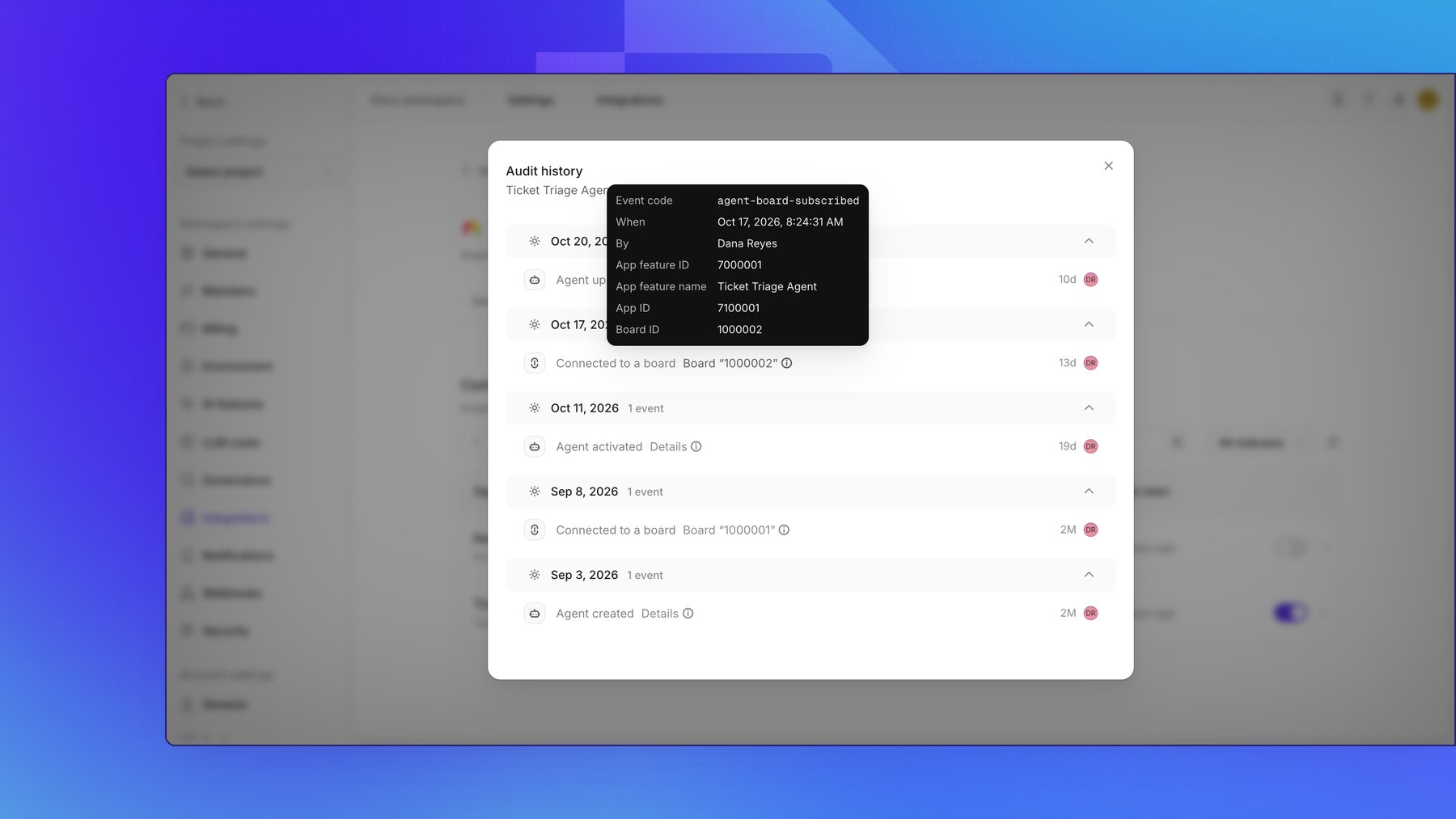Viewport: 1456px width, 819px height.
Task: Click DR avatar on the 19d event row
Action: pyautogui.click(x=1090, y=446)
